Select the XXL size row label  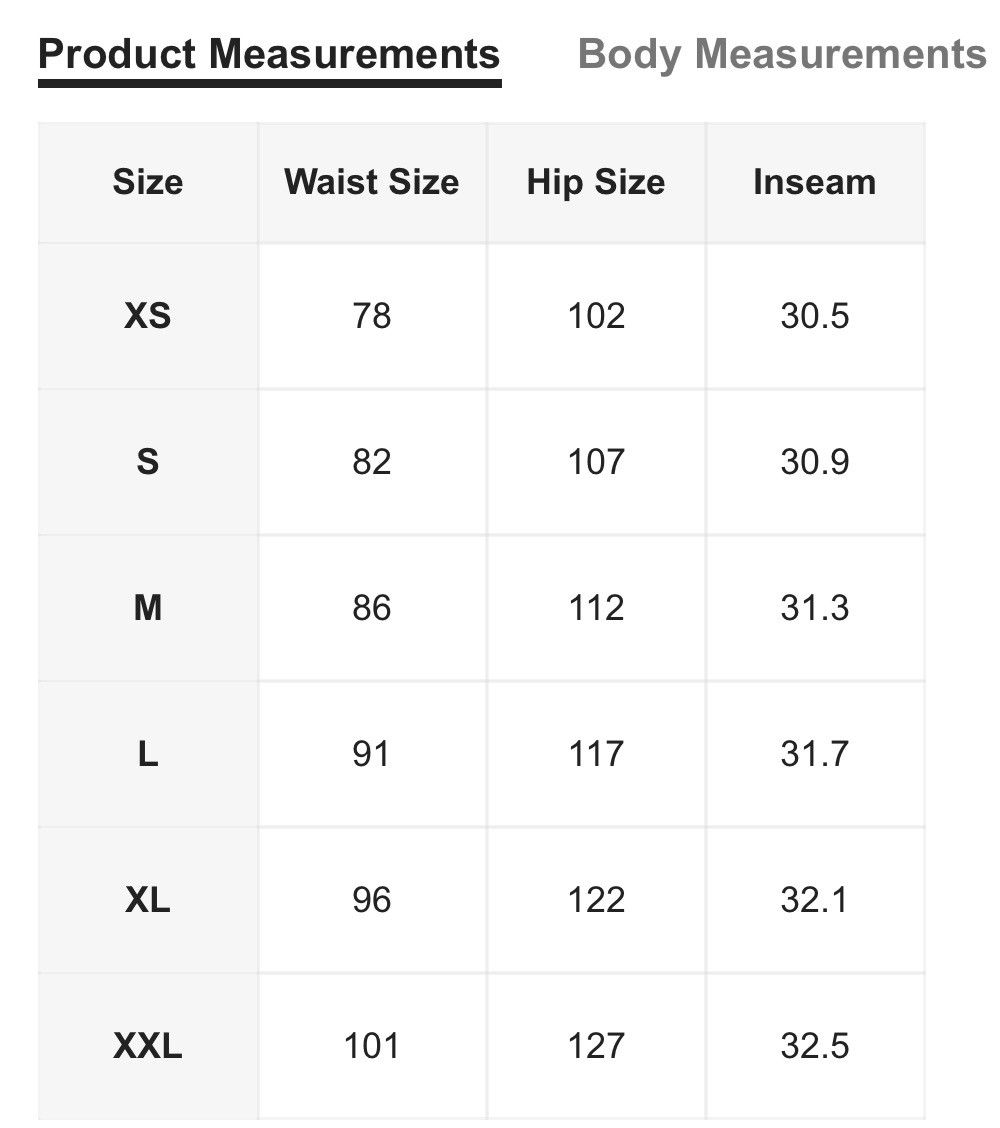(147, 1046)
